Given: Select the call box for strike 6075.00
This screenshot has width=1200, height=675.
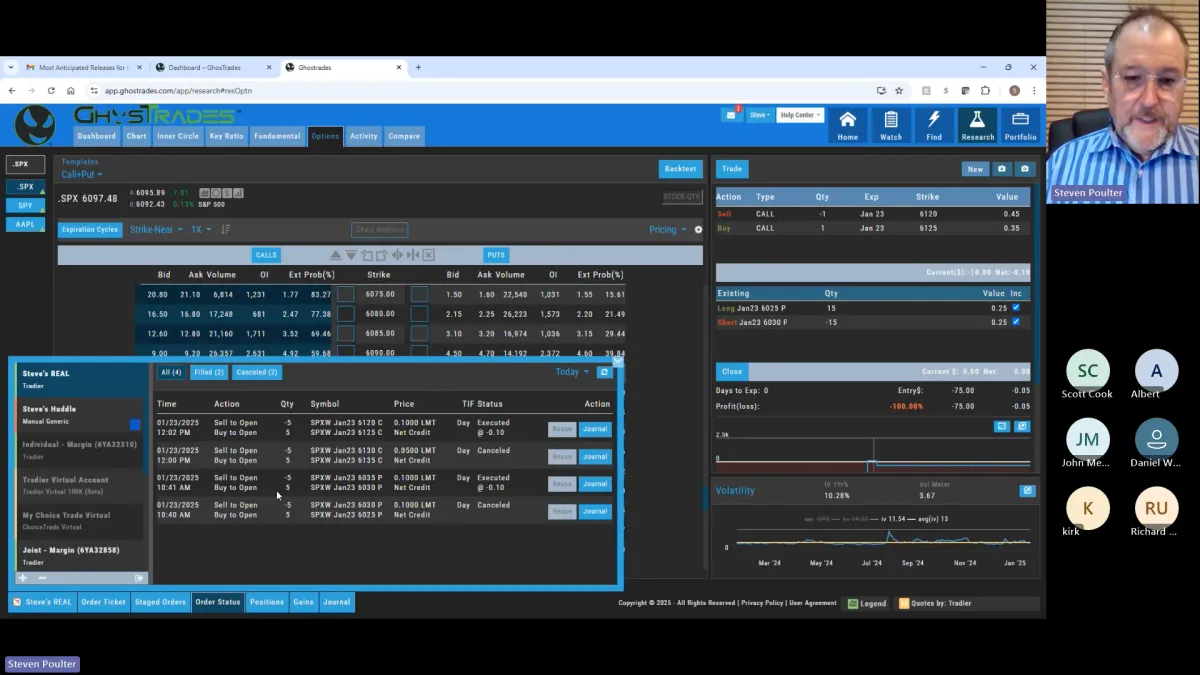Looking at the screenshot, I should (346, 294).
